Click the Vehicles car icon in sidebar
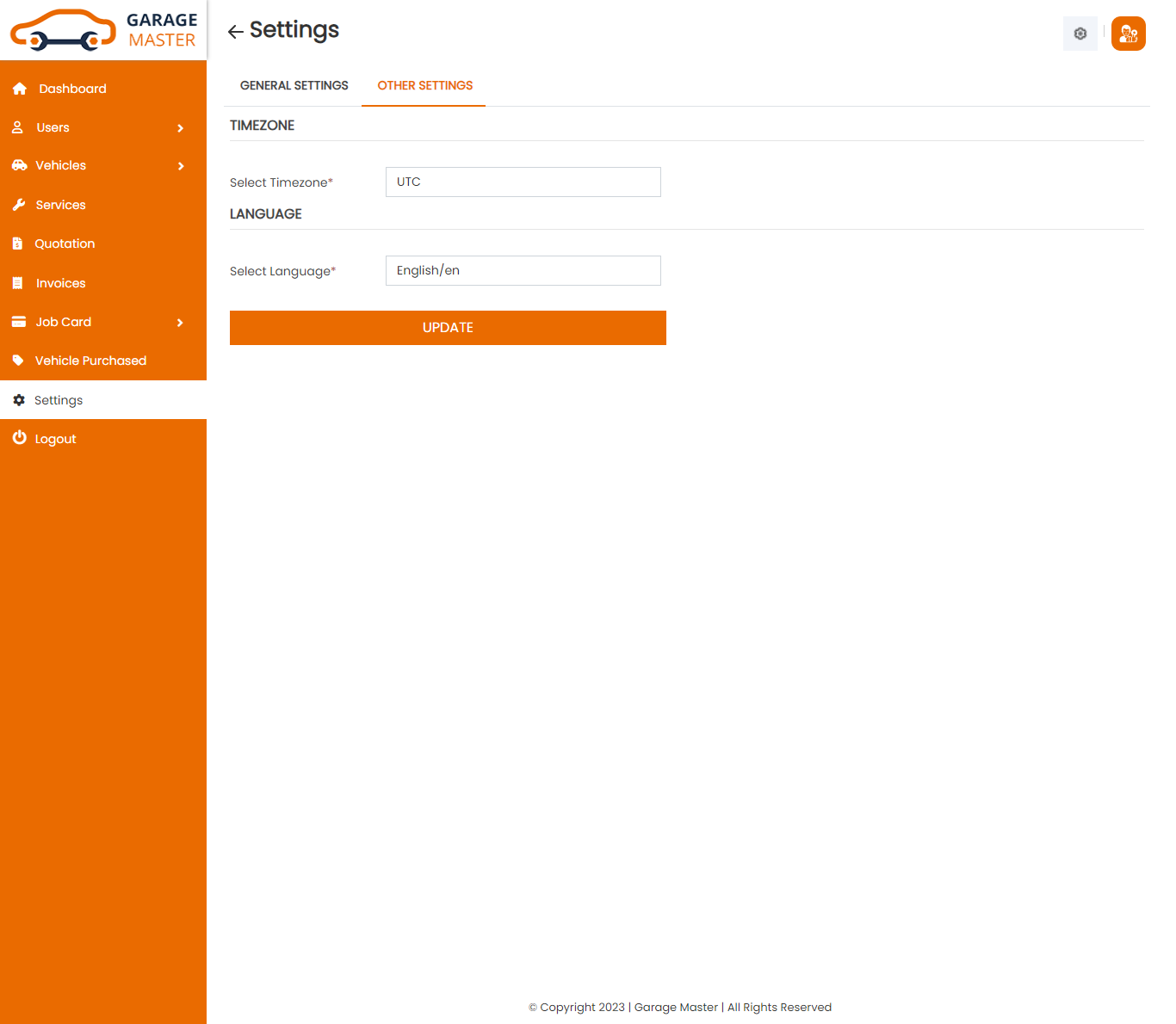The width and height of the screenshot is (1176, 1024). [x=19, y=165]
